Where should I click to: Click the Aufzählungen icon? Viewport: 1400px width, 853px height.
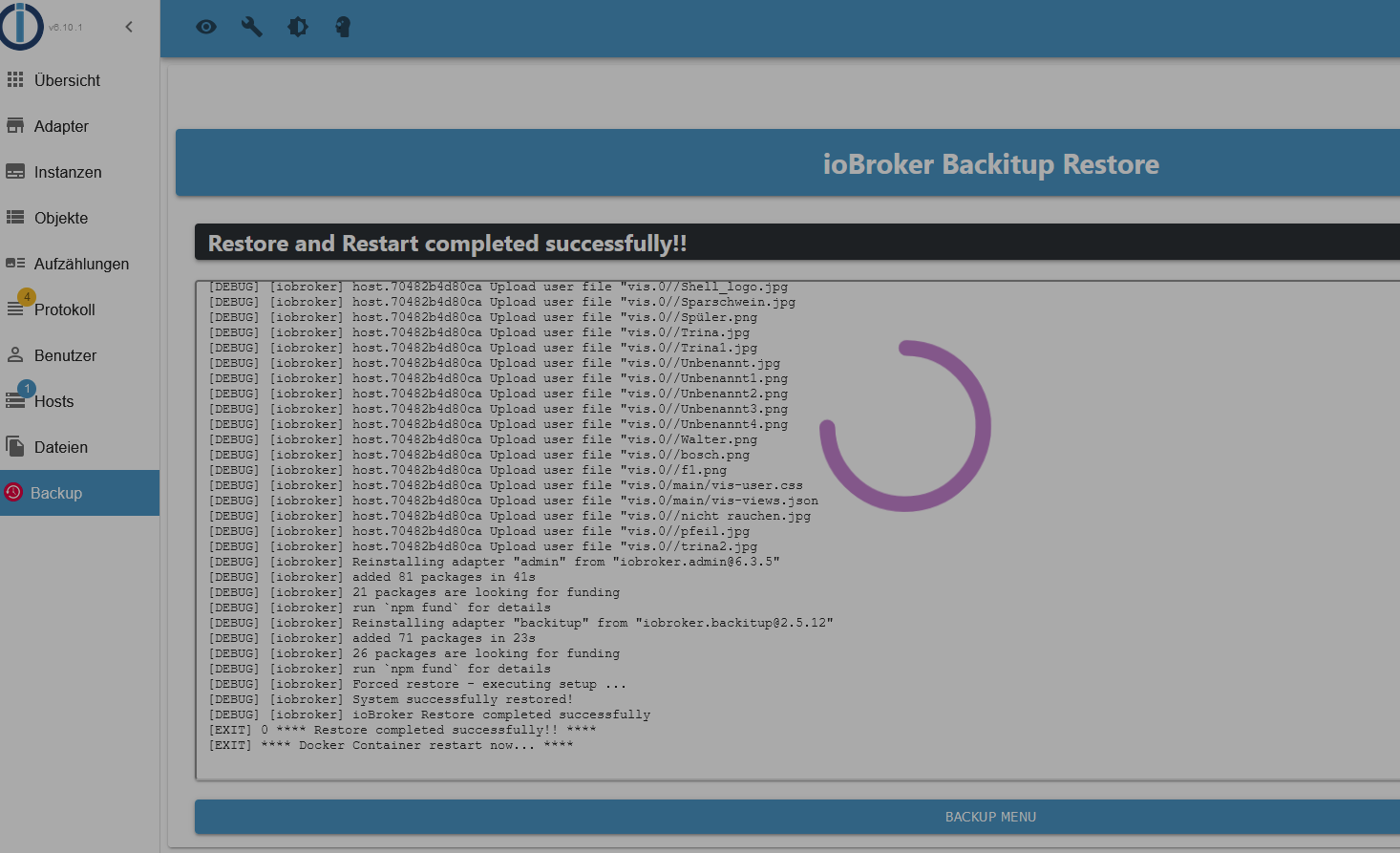pos(15,263)
